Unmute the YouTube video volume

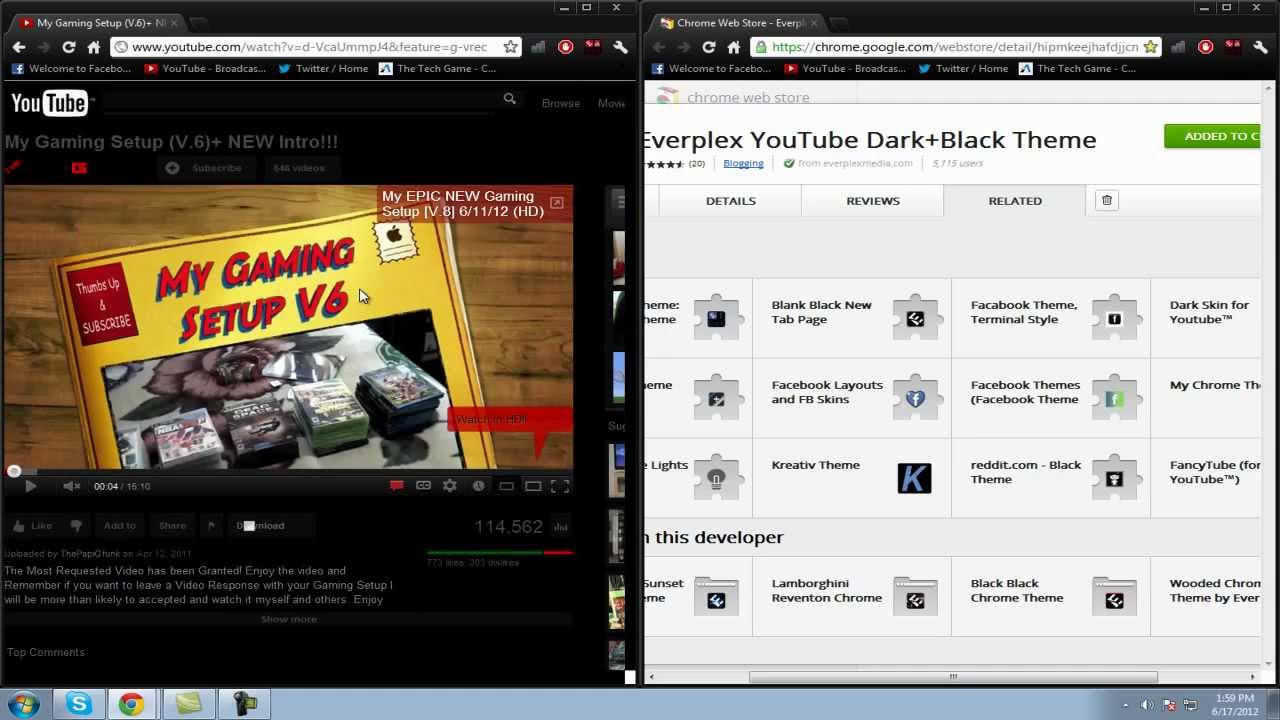(71, 486)
